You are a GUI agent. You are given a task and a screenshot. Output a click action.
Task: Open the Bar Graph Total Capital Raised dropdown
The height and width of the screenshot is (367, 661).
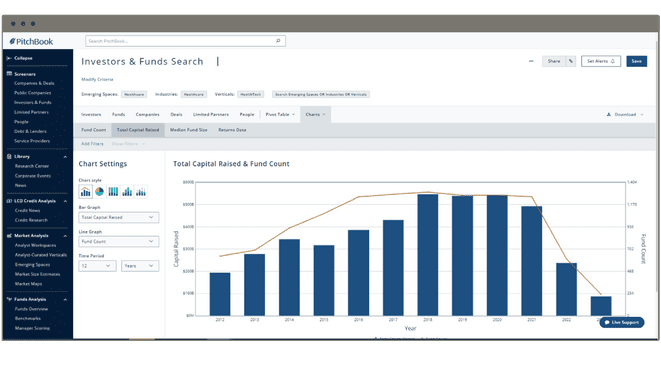(x=119, y=217)
